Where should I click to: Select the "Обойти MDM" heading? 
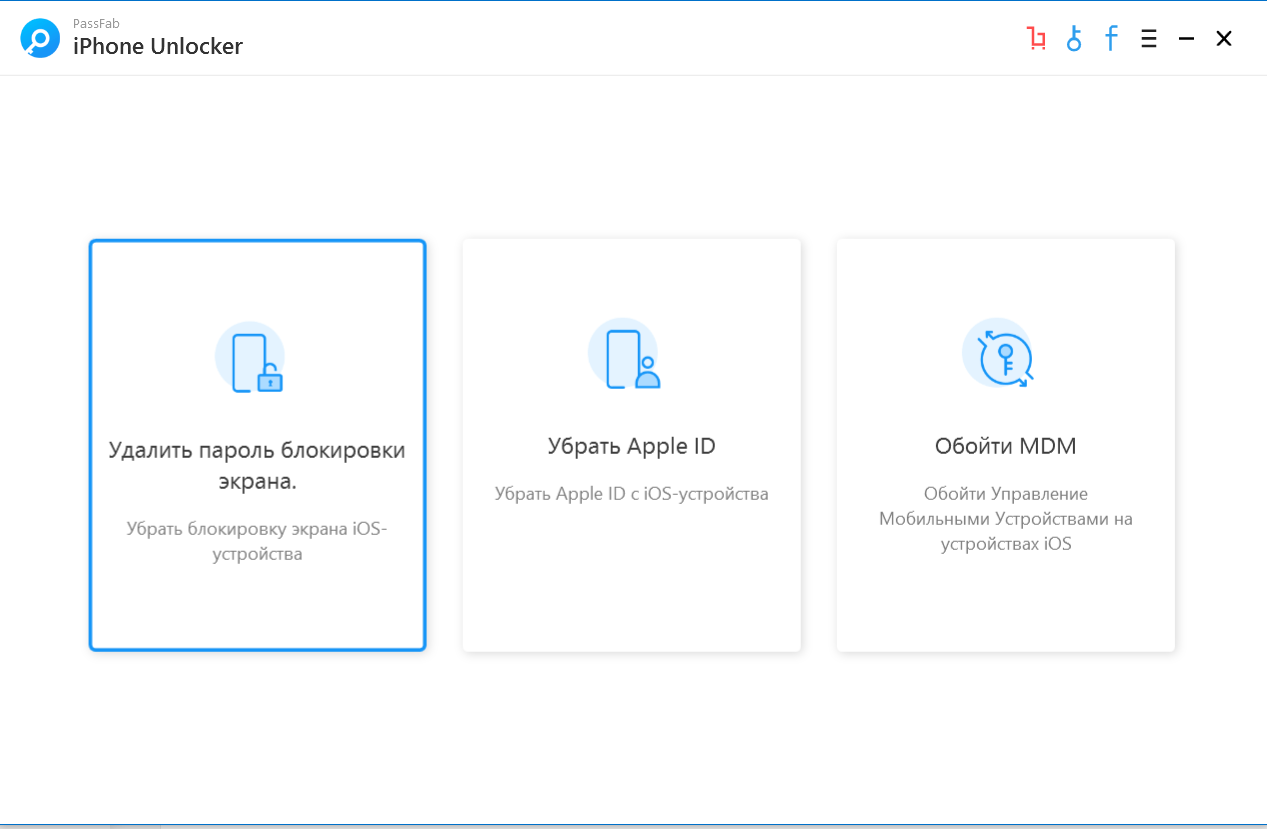pyautogui.click(x=1005, y=446)
